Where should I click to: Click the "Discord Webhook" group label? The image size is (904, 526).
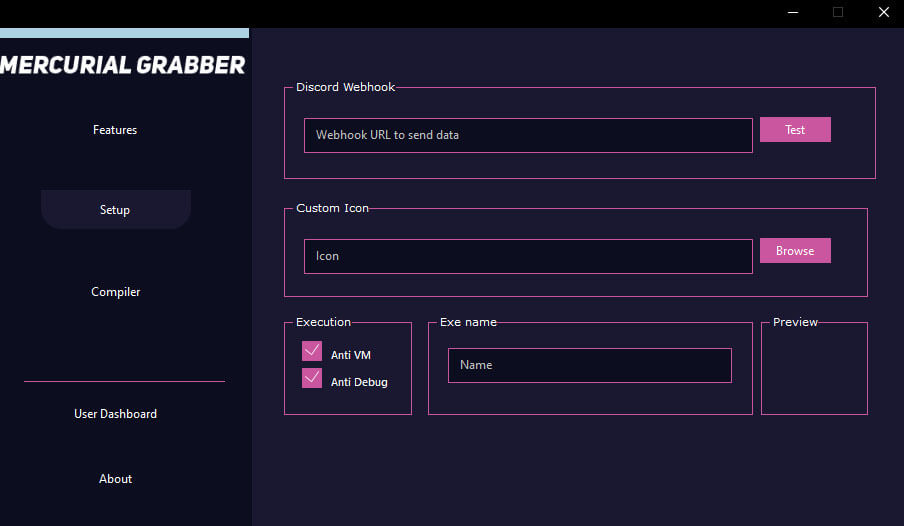345,87
